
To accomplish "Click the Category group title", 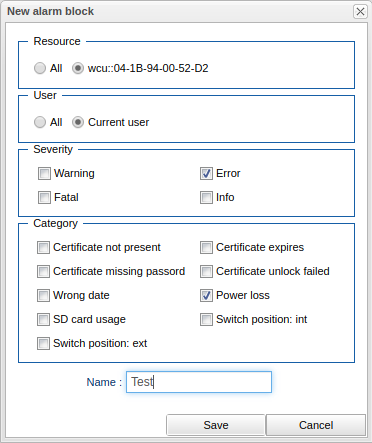I will (x=56, y=223).
